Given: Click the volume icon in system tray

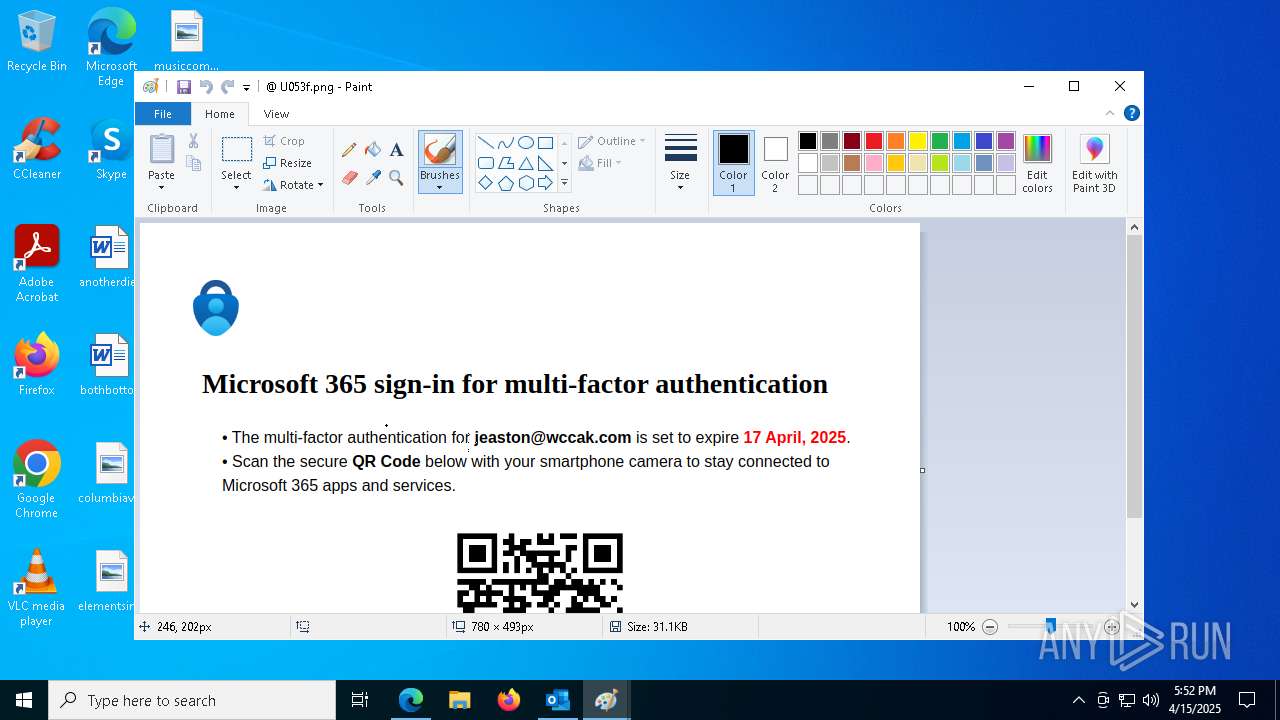Looking at the screenshot, I should 1150,700.
